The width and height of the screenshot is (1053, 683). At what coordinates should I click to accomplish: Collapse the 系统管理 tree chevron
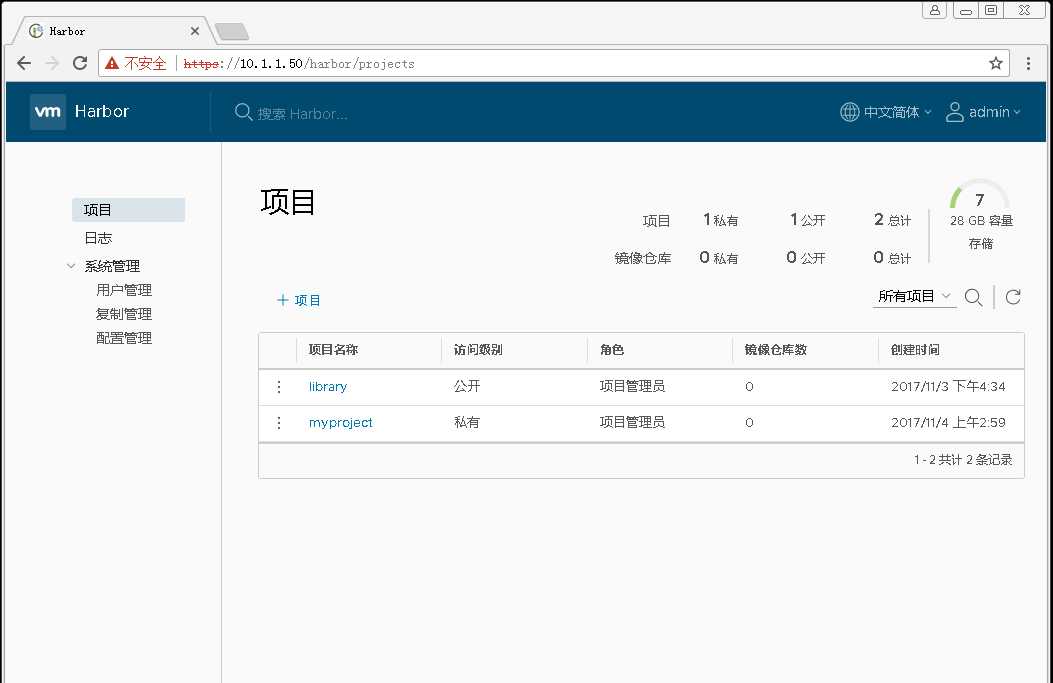point(71,266)
